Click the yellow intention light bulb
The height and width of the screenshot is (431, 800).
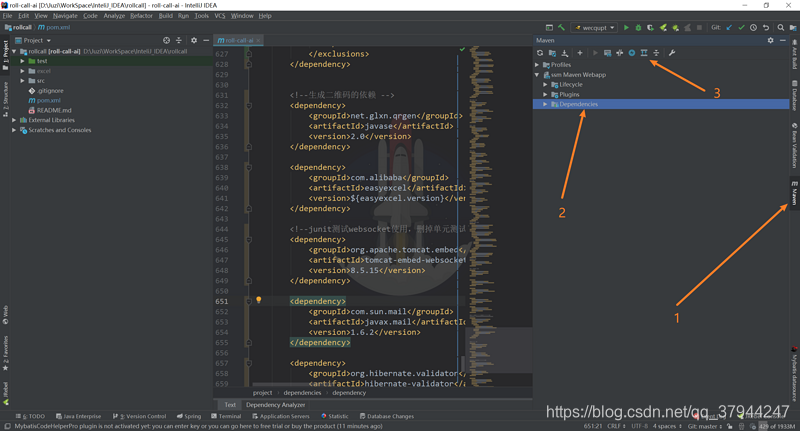[259, 300]
